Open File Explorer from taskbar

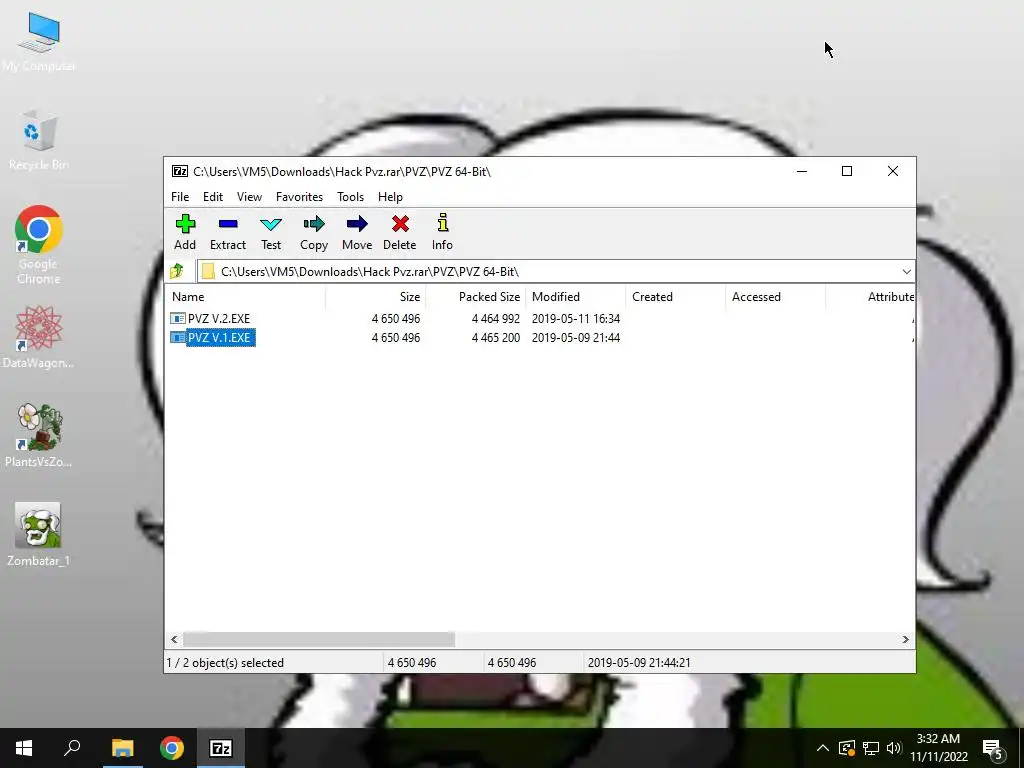click(x=122, y=748)
